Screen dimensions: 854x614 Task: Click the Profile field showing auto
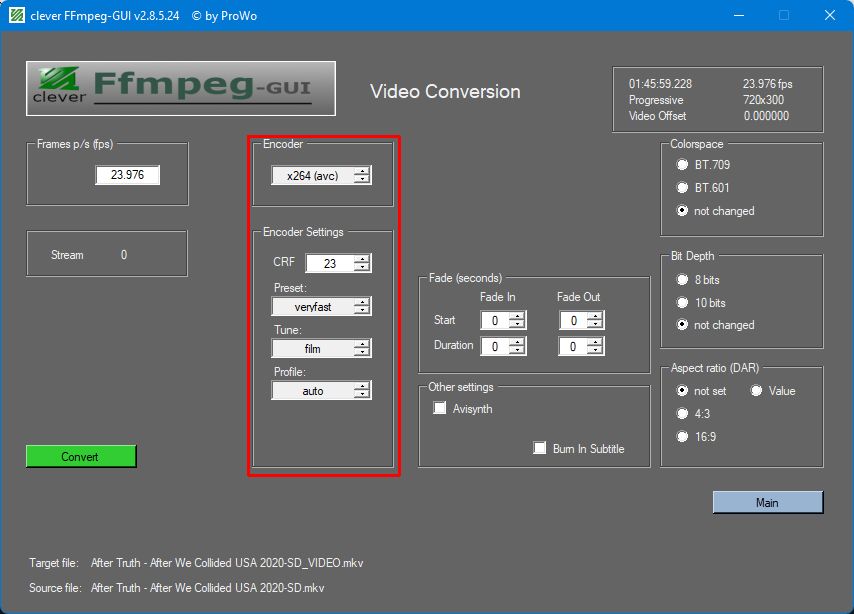click(313, 391)
